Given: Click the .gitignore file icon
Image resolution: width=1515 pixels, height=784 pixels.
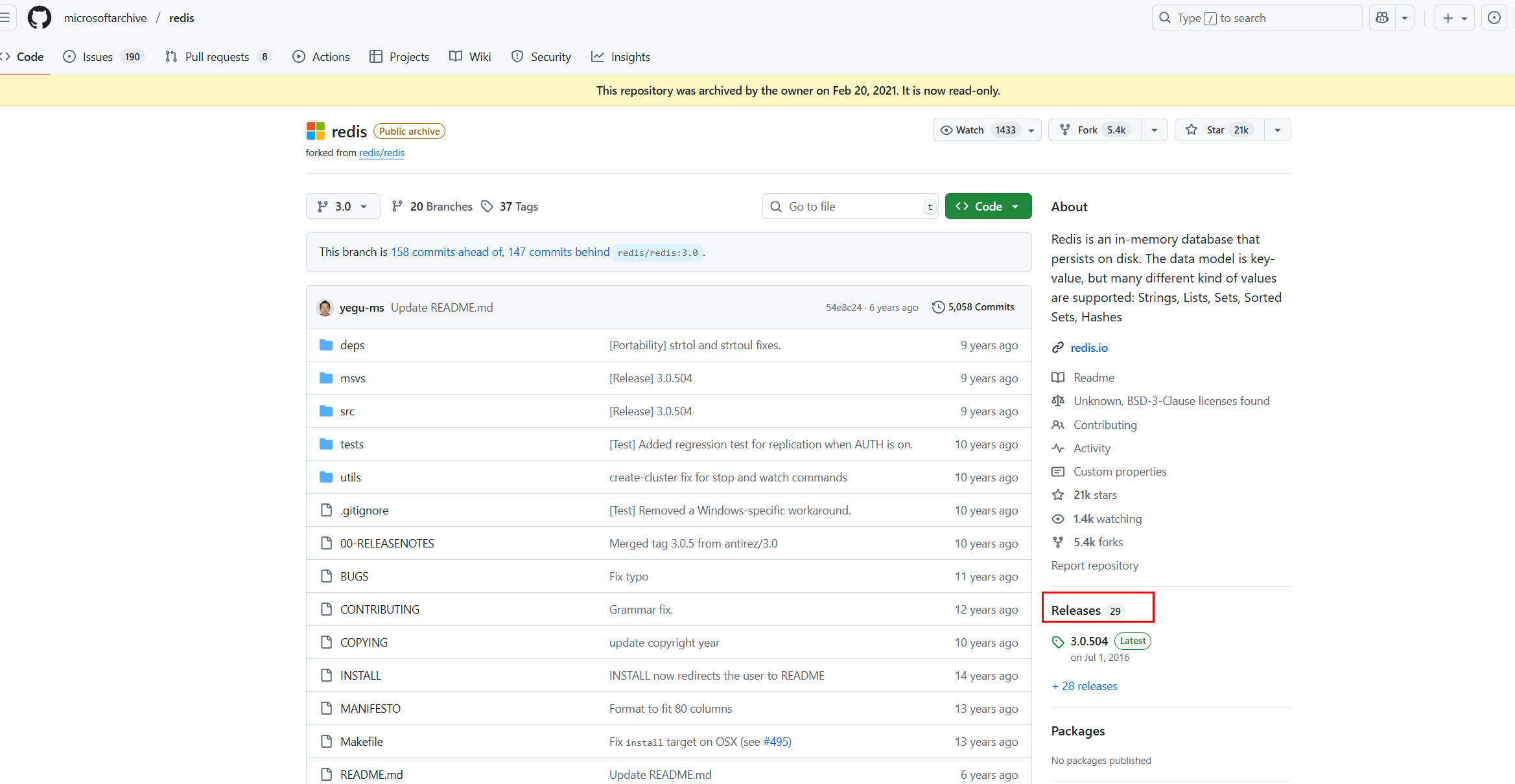Looking at the screenshot, I should [x=326, y=510].
